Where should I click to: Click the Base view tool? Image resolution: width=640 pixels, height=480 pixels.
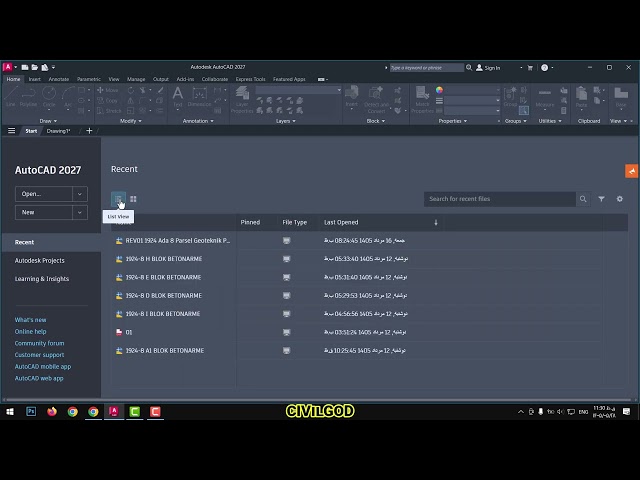(x=621, y=97)
